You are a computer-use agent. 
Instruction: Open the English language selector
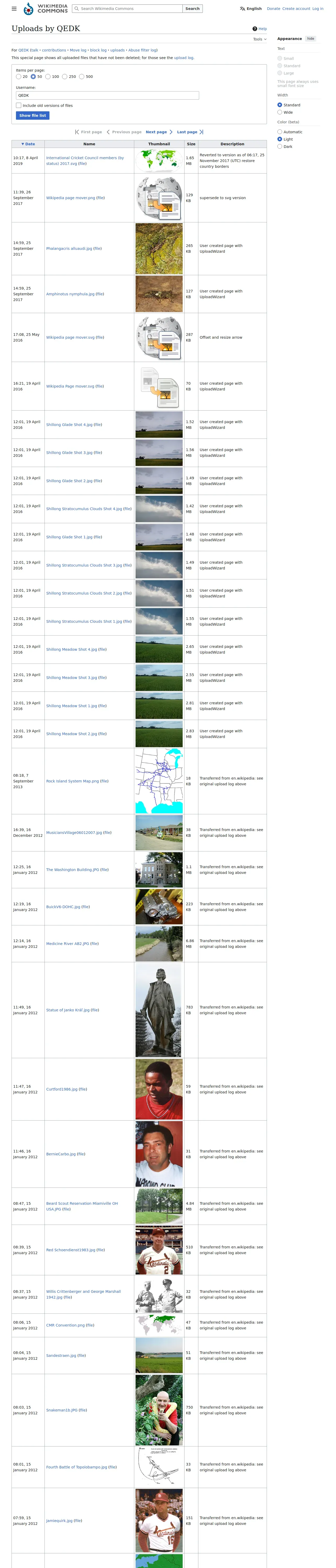tap(251, 9)
